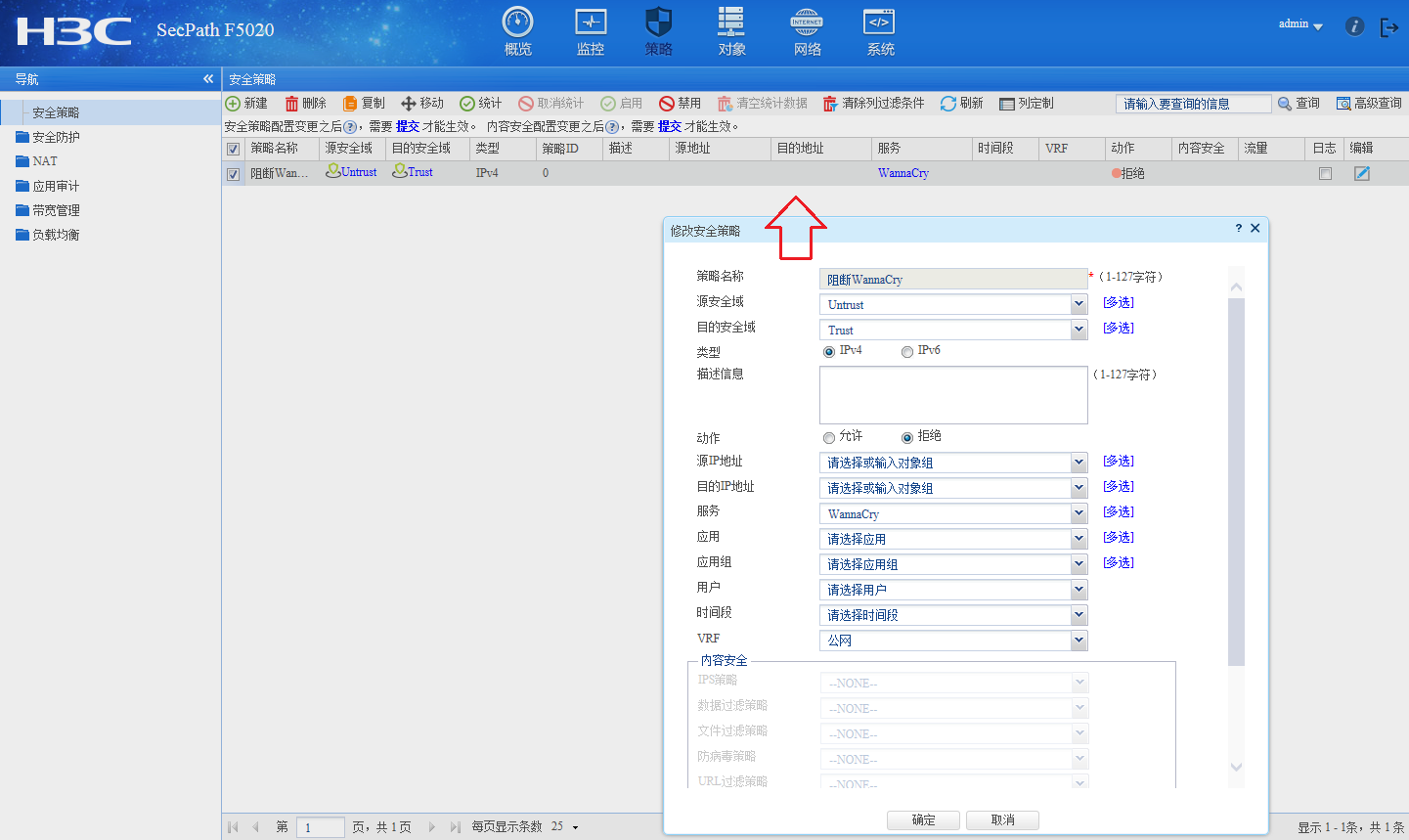Toggle the 日志 checkbox in policy row
The image size is (1409, 840).
tap(1325, 173)
